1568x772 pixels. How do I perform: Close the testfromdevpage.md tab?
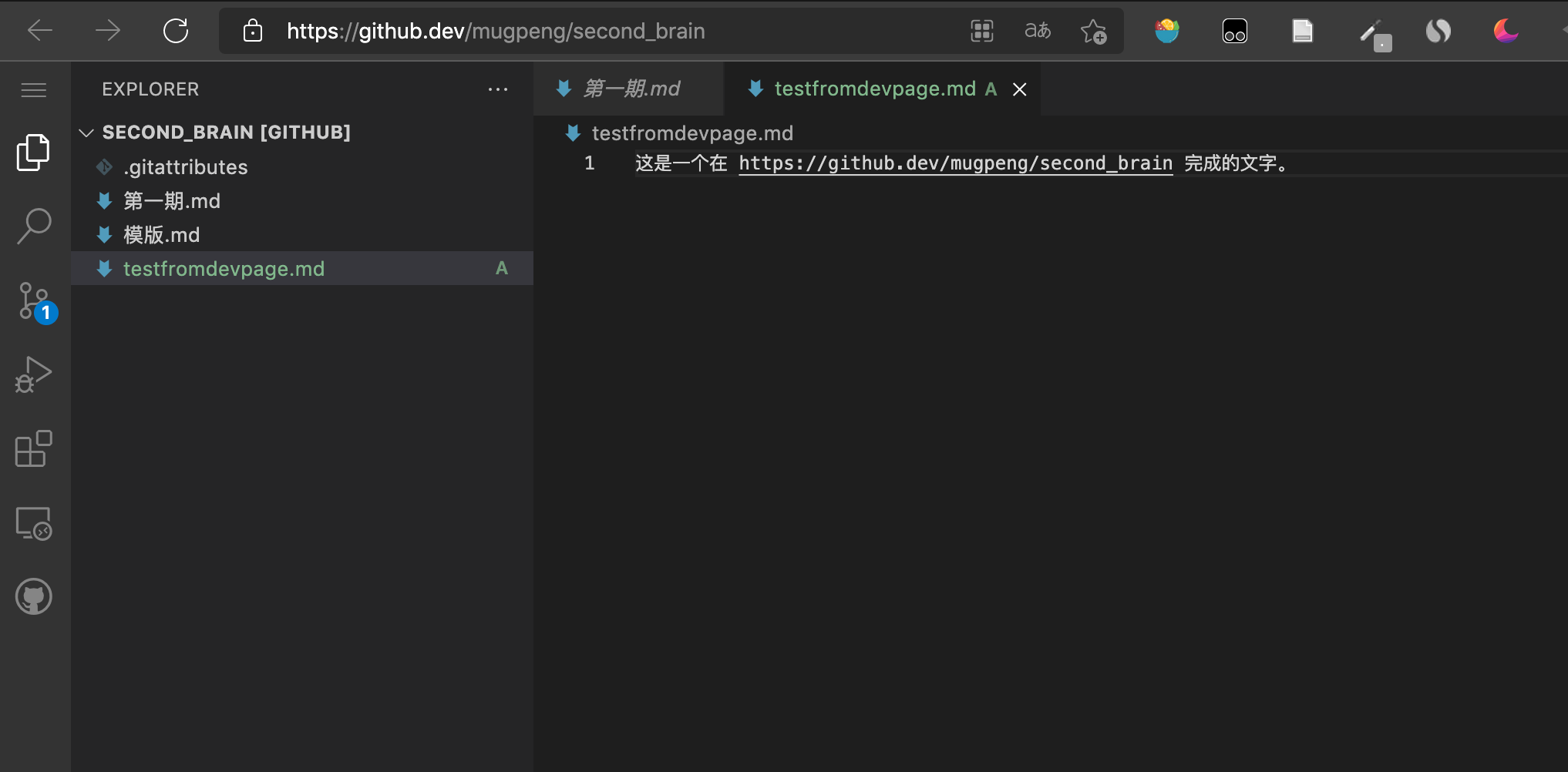coord(1019,89)
